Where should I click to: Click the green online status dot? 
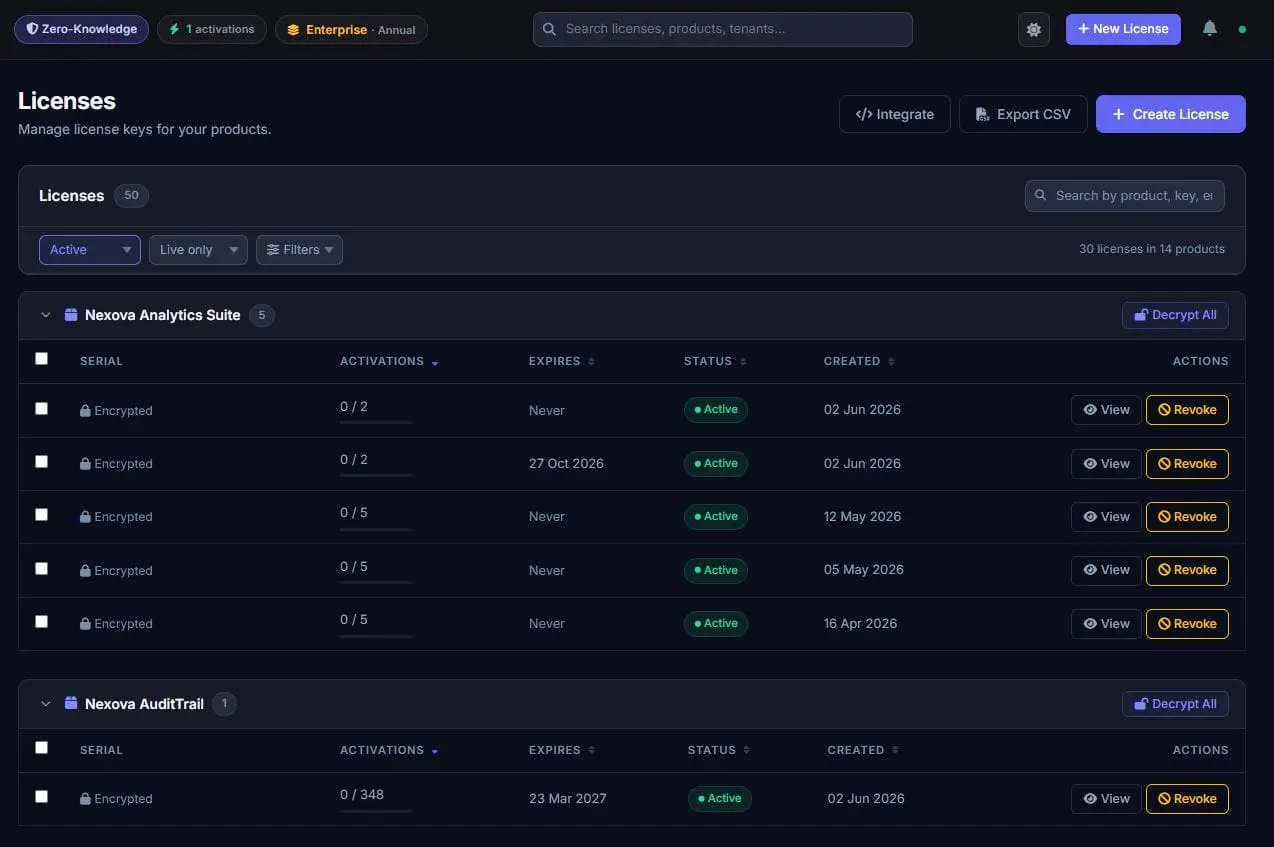click(x=1242, y=30)
